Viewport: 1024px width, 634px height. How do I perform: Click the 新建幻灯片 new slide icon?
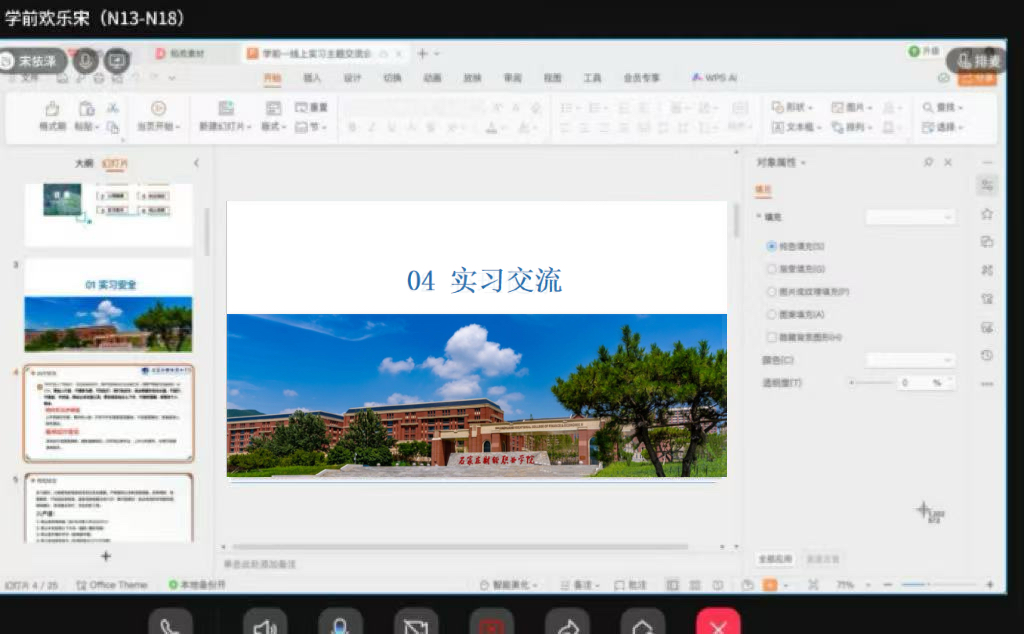[x=227, y=108]
